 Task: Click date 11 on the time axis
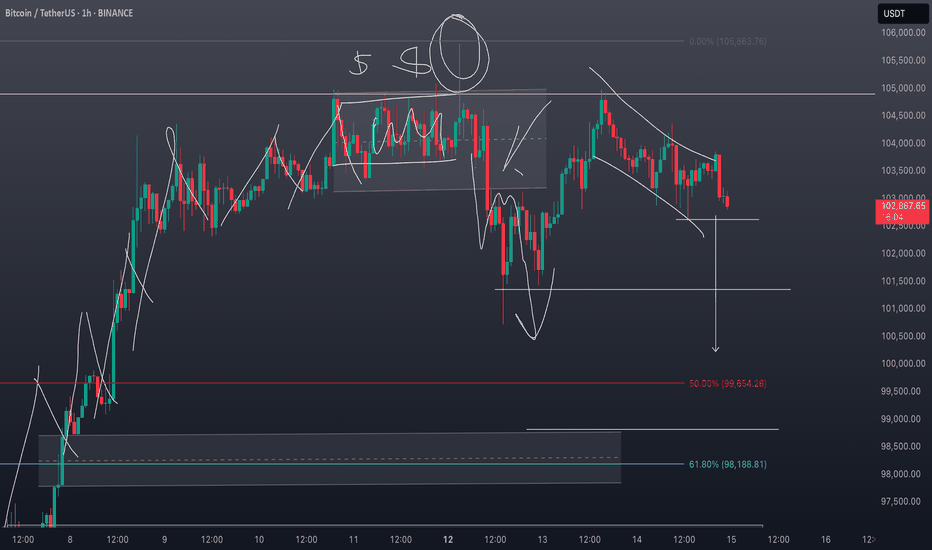[x=354, y=539]
